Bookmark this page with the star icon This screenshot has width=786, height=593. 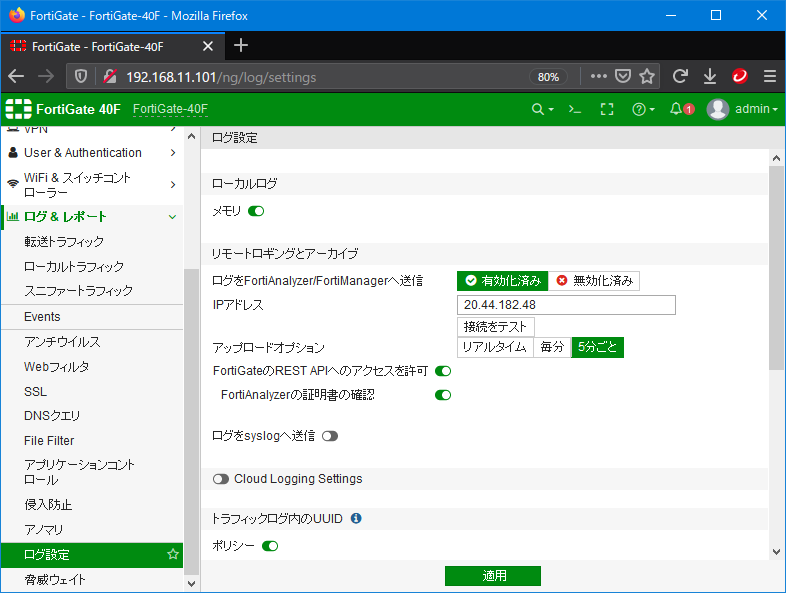[647, 76]
